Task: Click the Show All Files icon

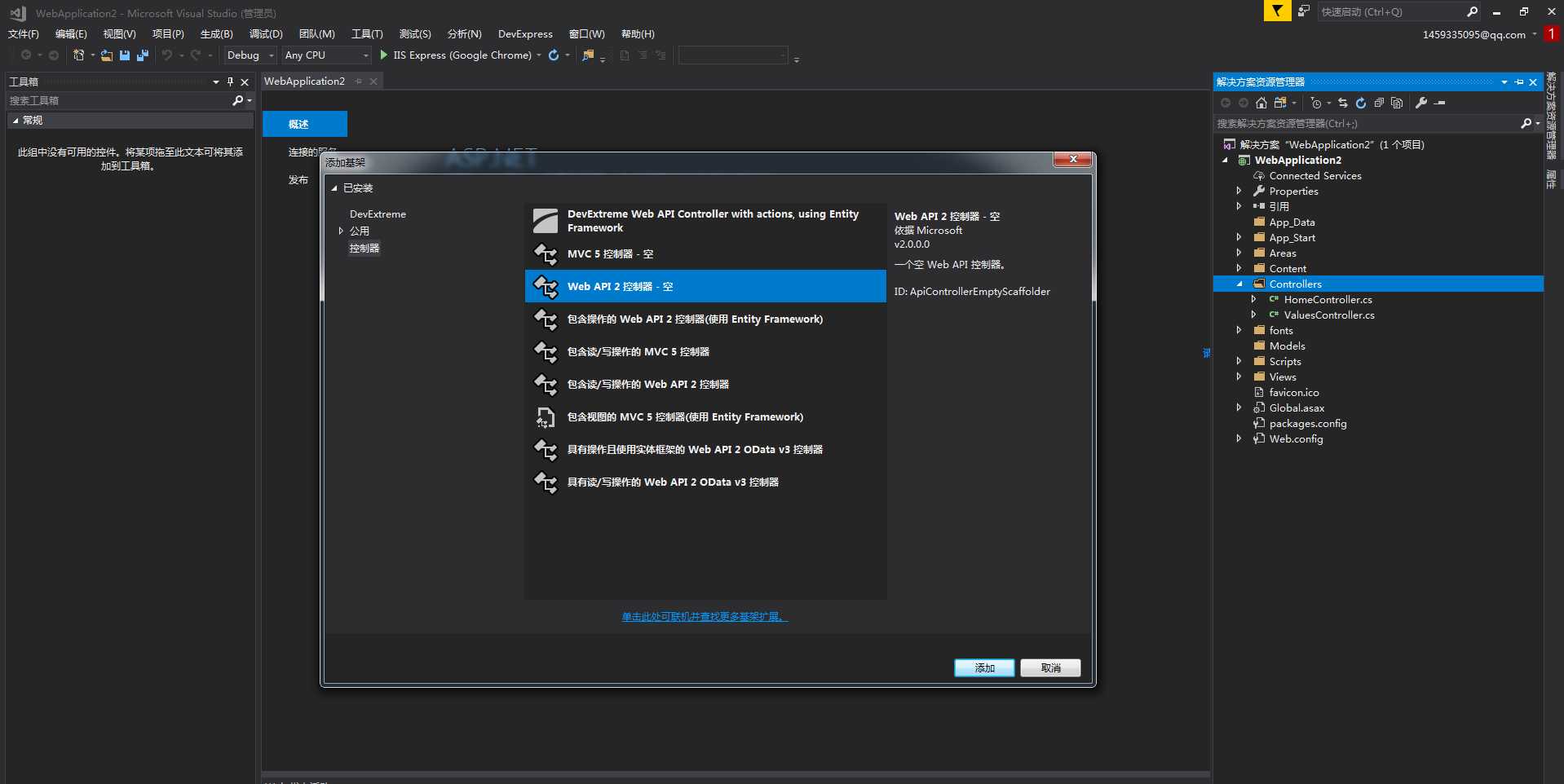Action: pos(1397,103)
